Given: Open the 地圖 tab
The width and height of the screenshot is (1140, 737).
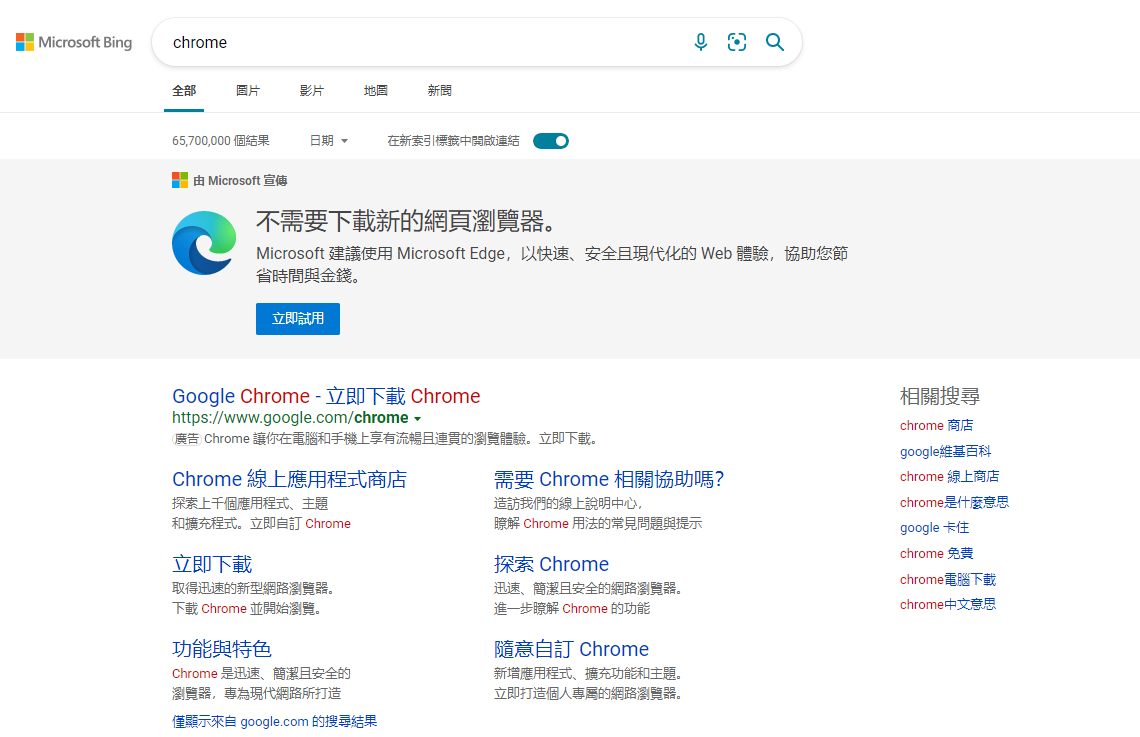Looking at the screenshot, I should click(x=376, y=91).
